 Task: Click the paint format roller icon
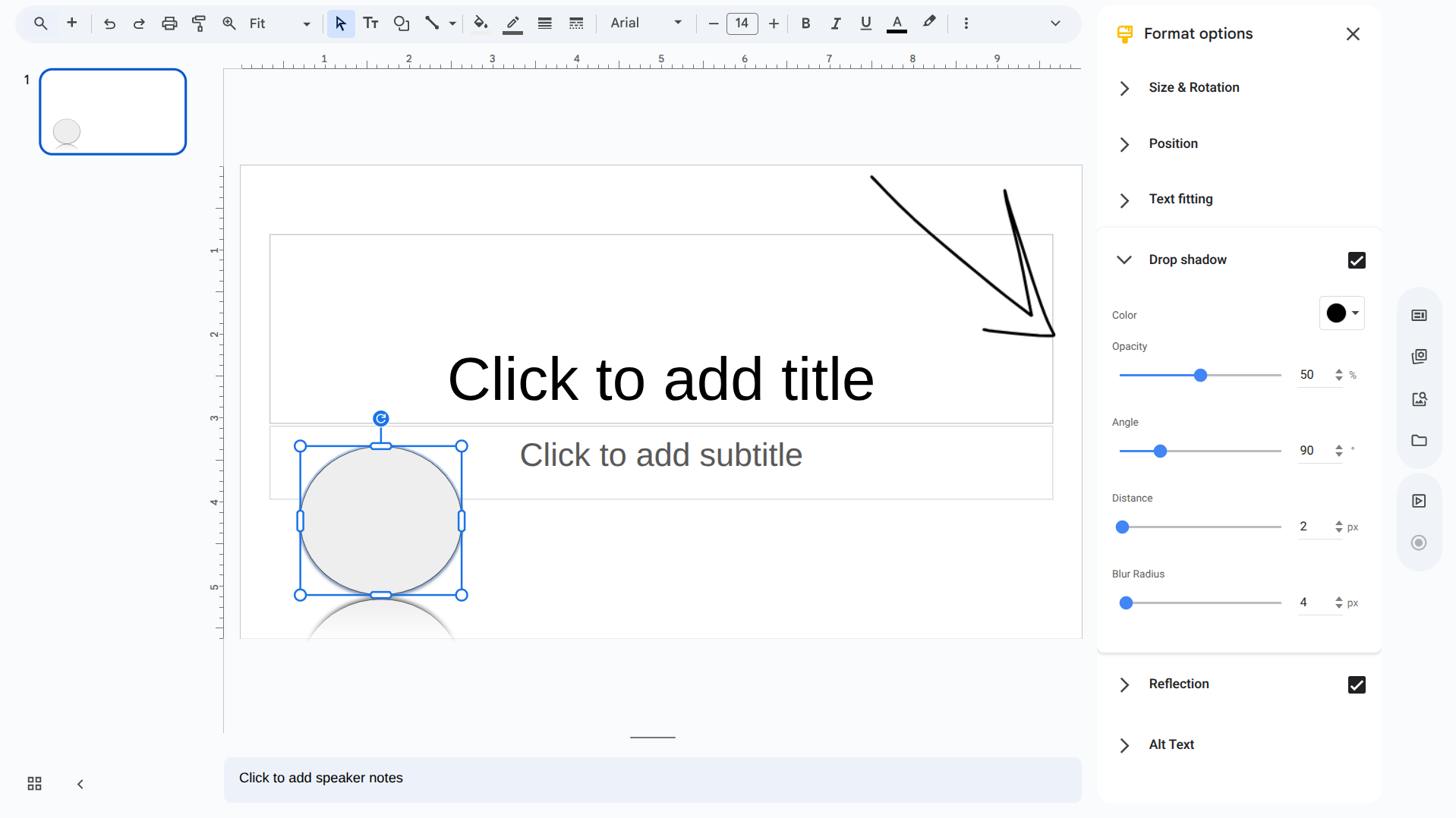(x=199, y=24)
